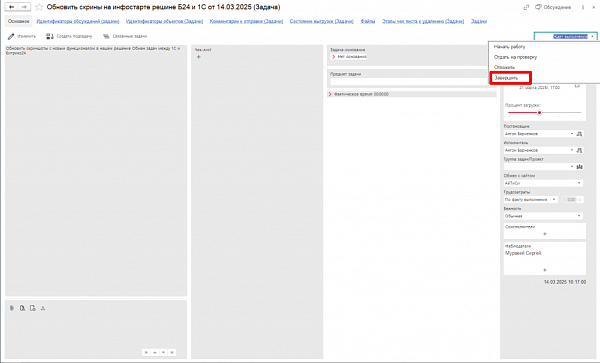Adjust the Процент загрузки slider handle
The height and width of the screenshot is (363, 600).
click(539, 113)
